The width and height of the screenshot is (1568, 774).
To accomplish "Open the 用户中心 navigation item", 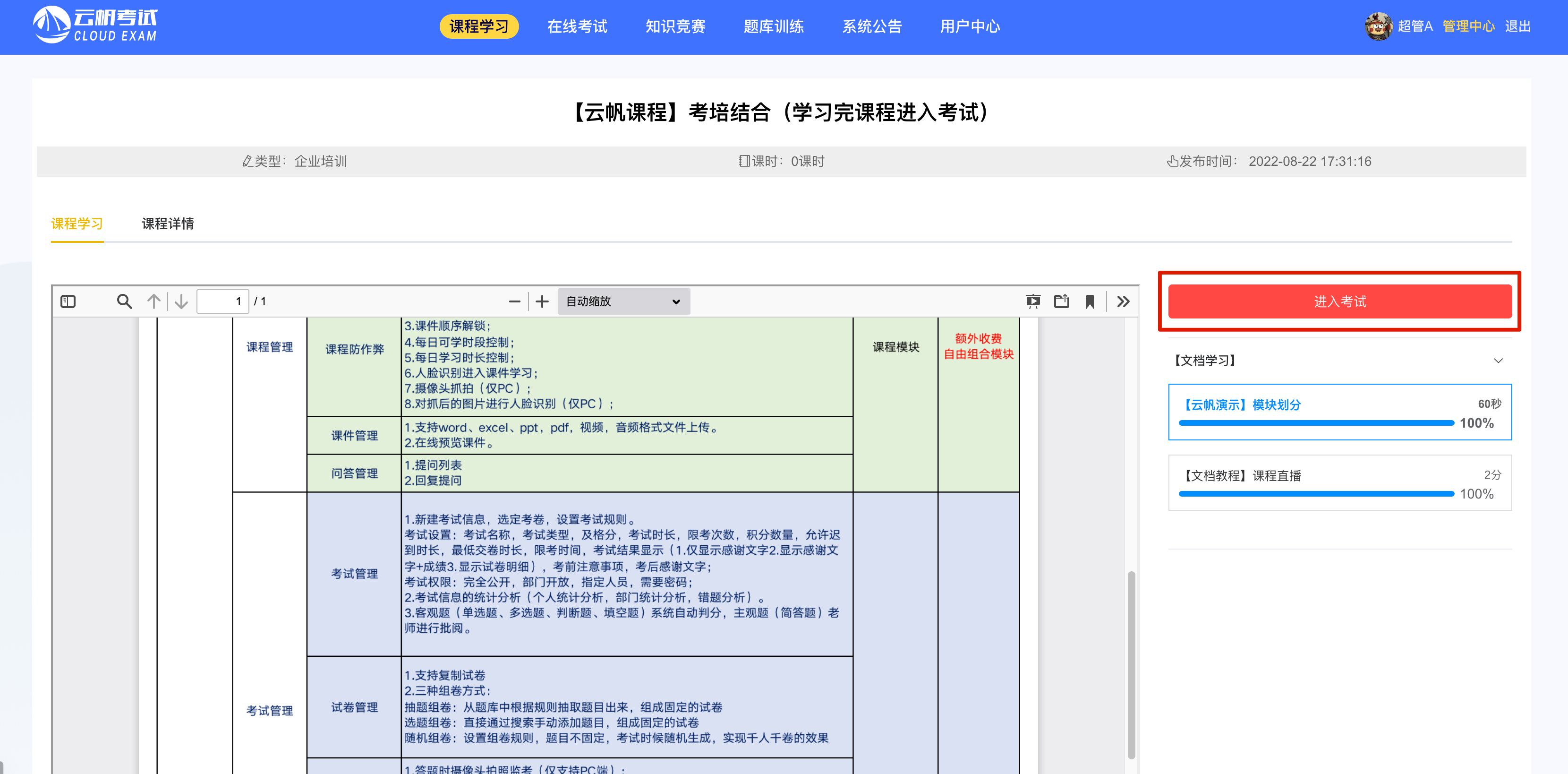I will click(x=970, y=26).
